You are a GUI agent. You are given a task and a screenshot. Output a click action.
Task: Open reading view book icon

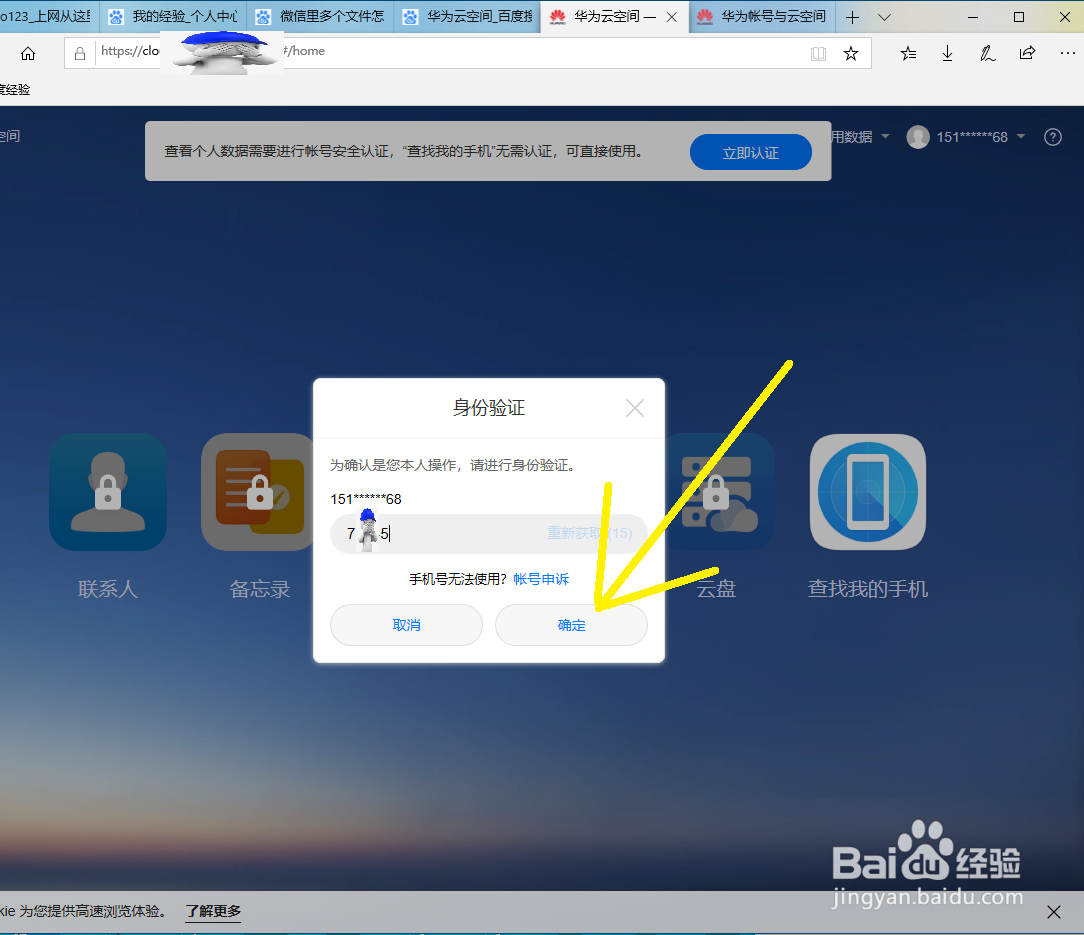[819, 53]
